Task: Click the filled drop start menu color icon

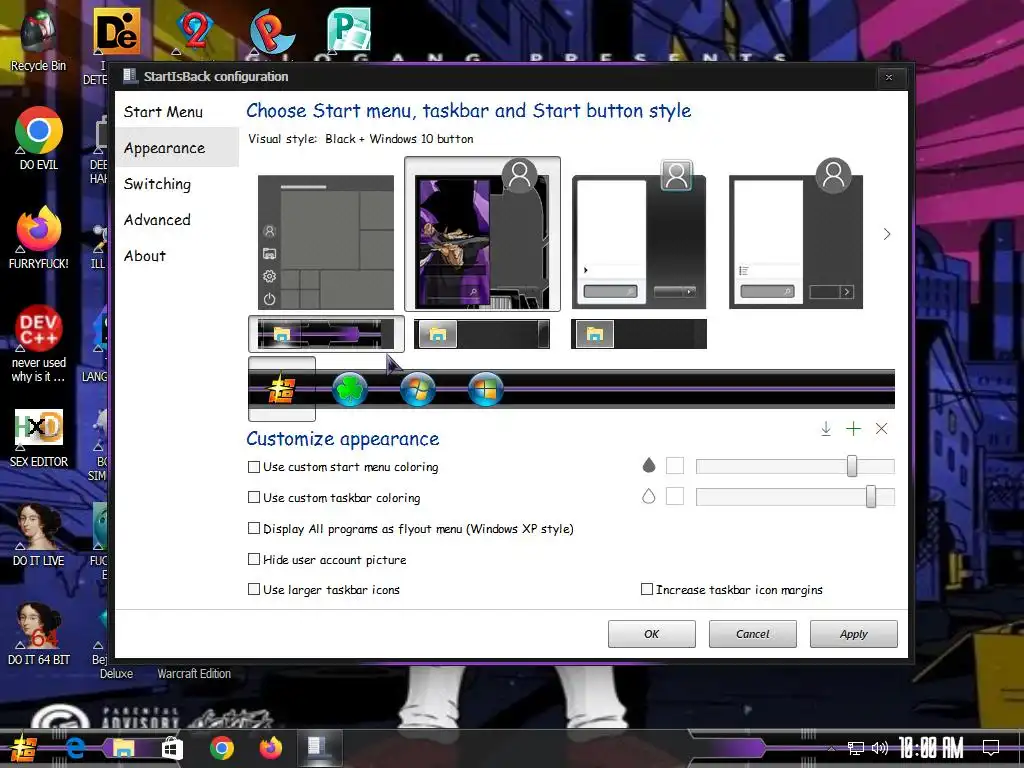Action: [x=648, y=465]
